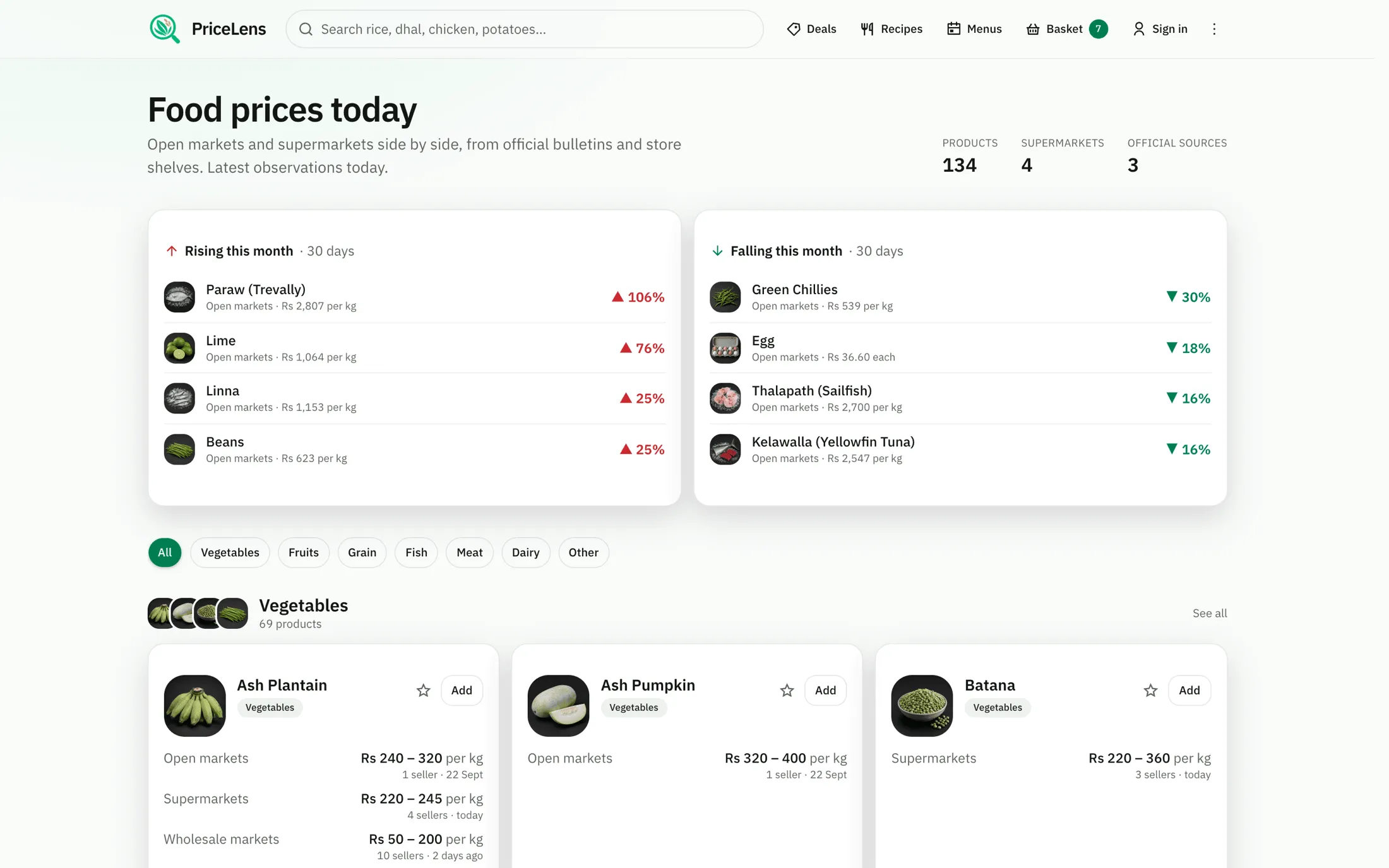The height and width of the screenshot is (868, 1389).
Task: Click the Recipes fork and knife icon
Action: click(x=867, y=29)
